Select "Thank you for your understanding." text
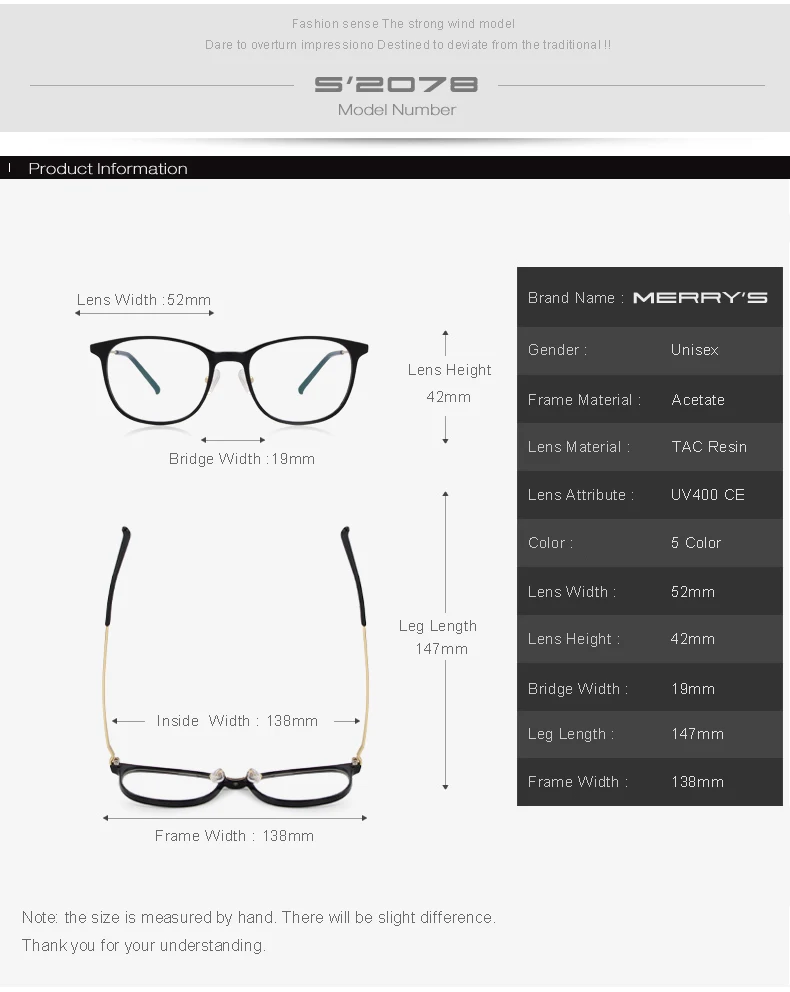This screenshot has height=992, width=790. click(x=144, y=945)
